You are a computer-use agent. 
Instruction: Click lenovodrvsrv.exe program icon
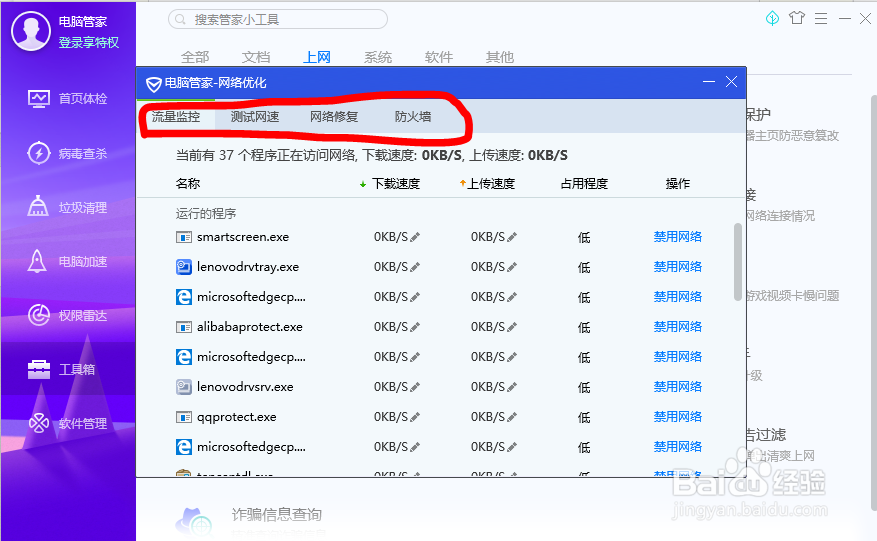pyautogui.click(x=183, y=387)
